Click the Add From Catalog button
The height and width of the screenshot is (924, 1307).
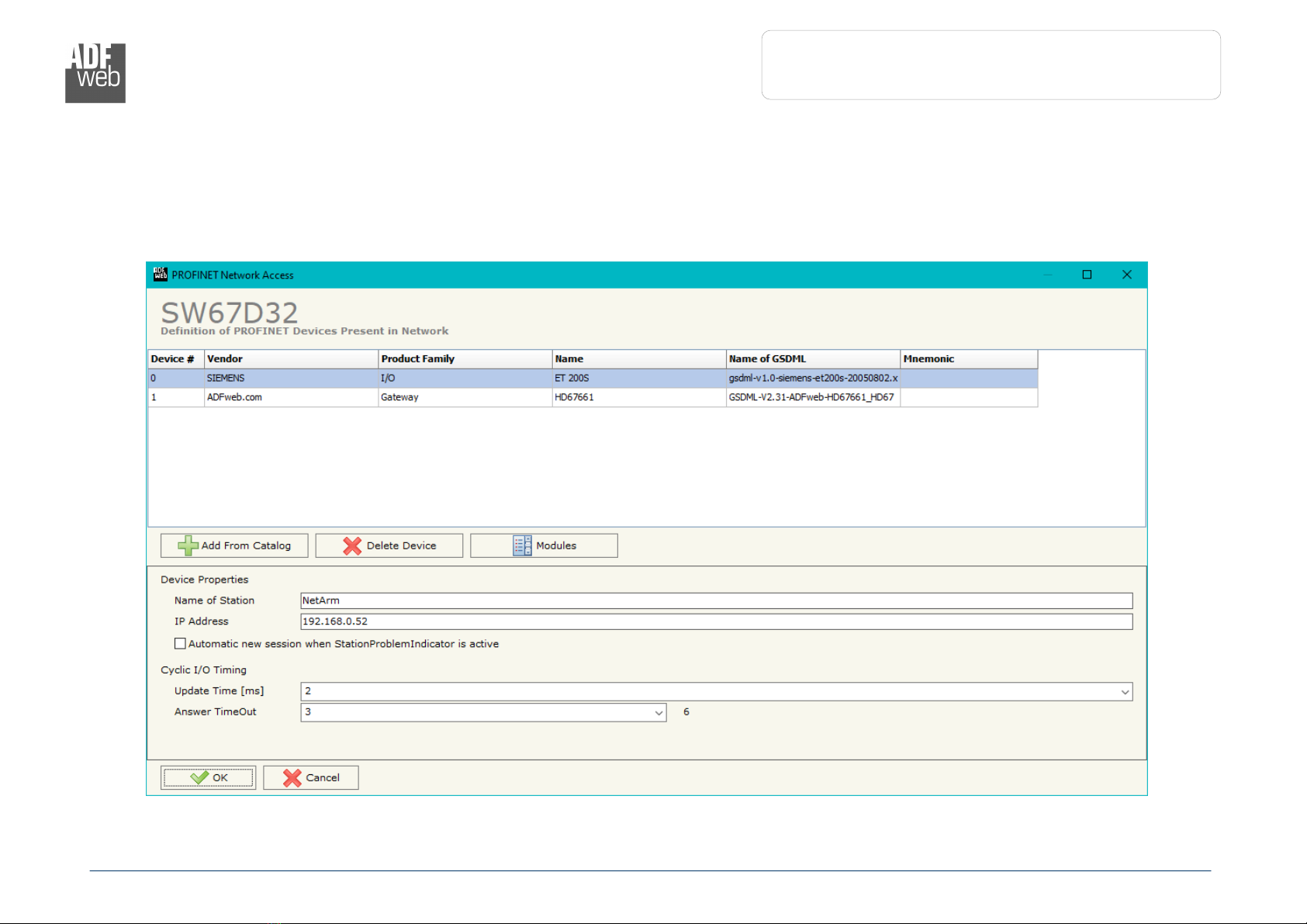234,545
